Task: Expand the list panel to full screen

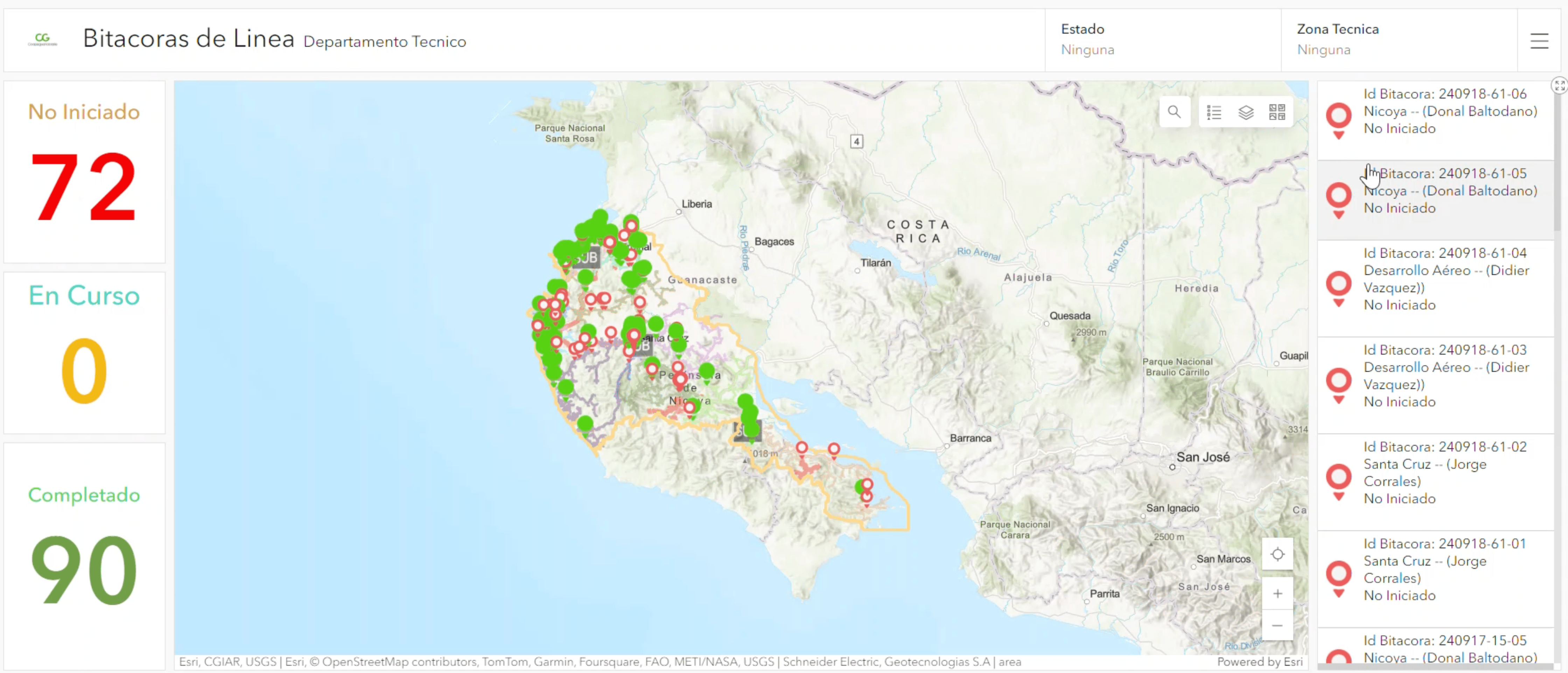Action: pos(1559,86)
